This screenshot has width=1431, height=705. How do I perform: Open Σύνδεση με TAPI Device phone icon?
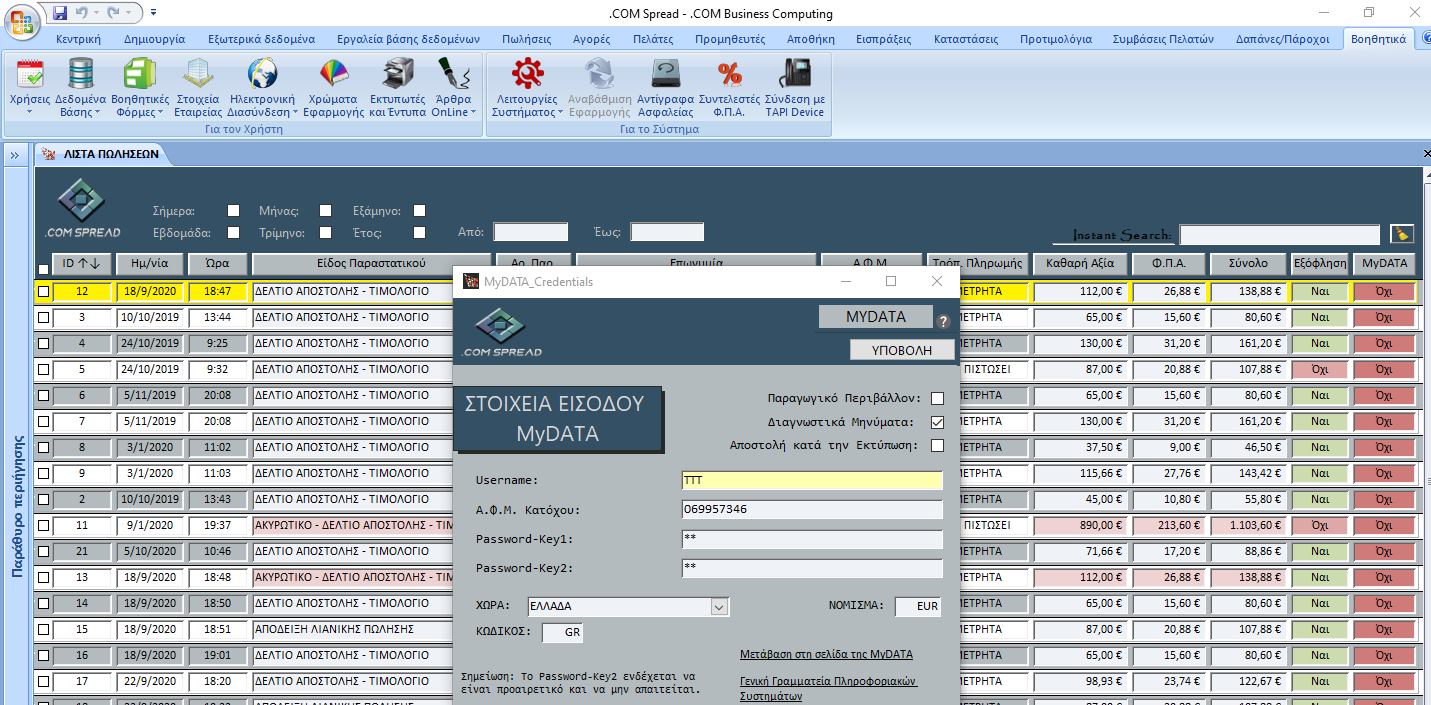tap(795, 73)
